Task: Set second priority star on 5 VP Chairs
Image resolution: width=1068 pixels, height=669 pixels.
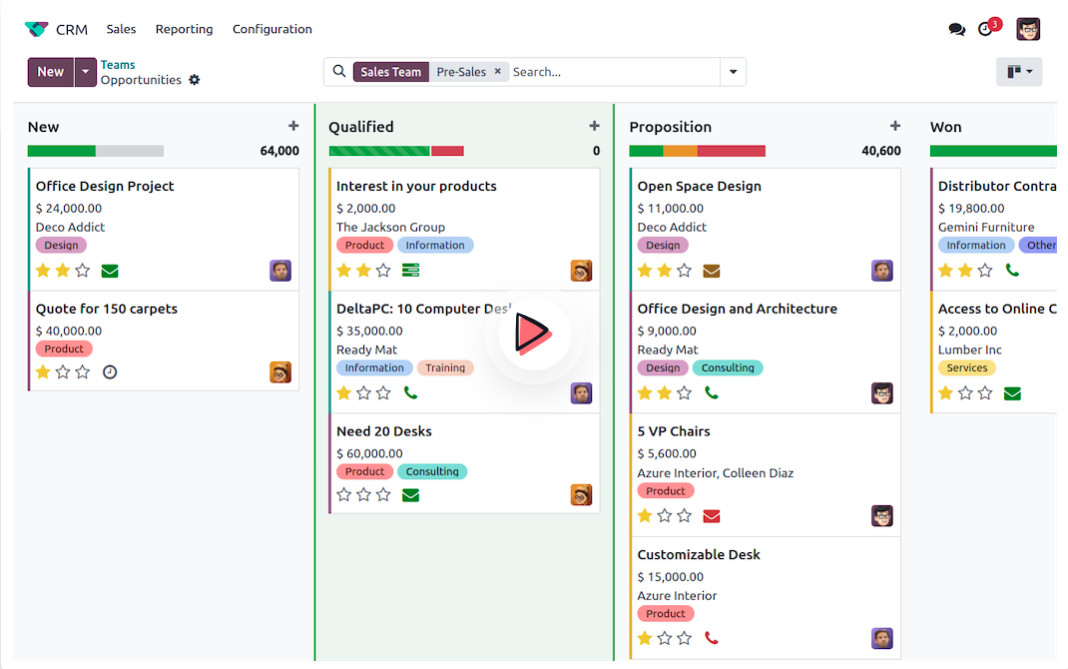Action: point(665,516)
